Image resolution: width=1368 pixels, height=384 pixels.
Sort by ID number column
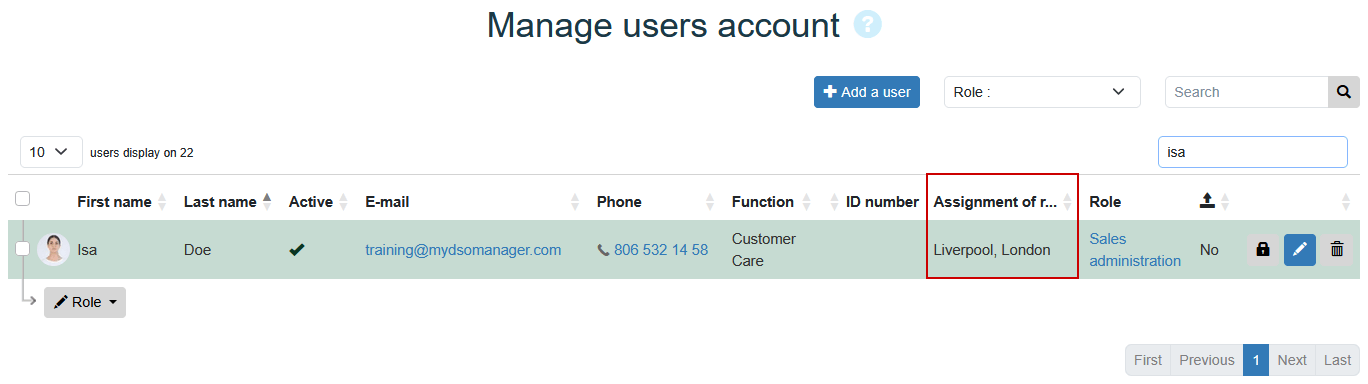click(882, 202)
